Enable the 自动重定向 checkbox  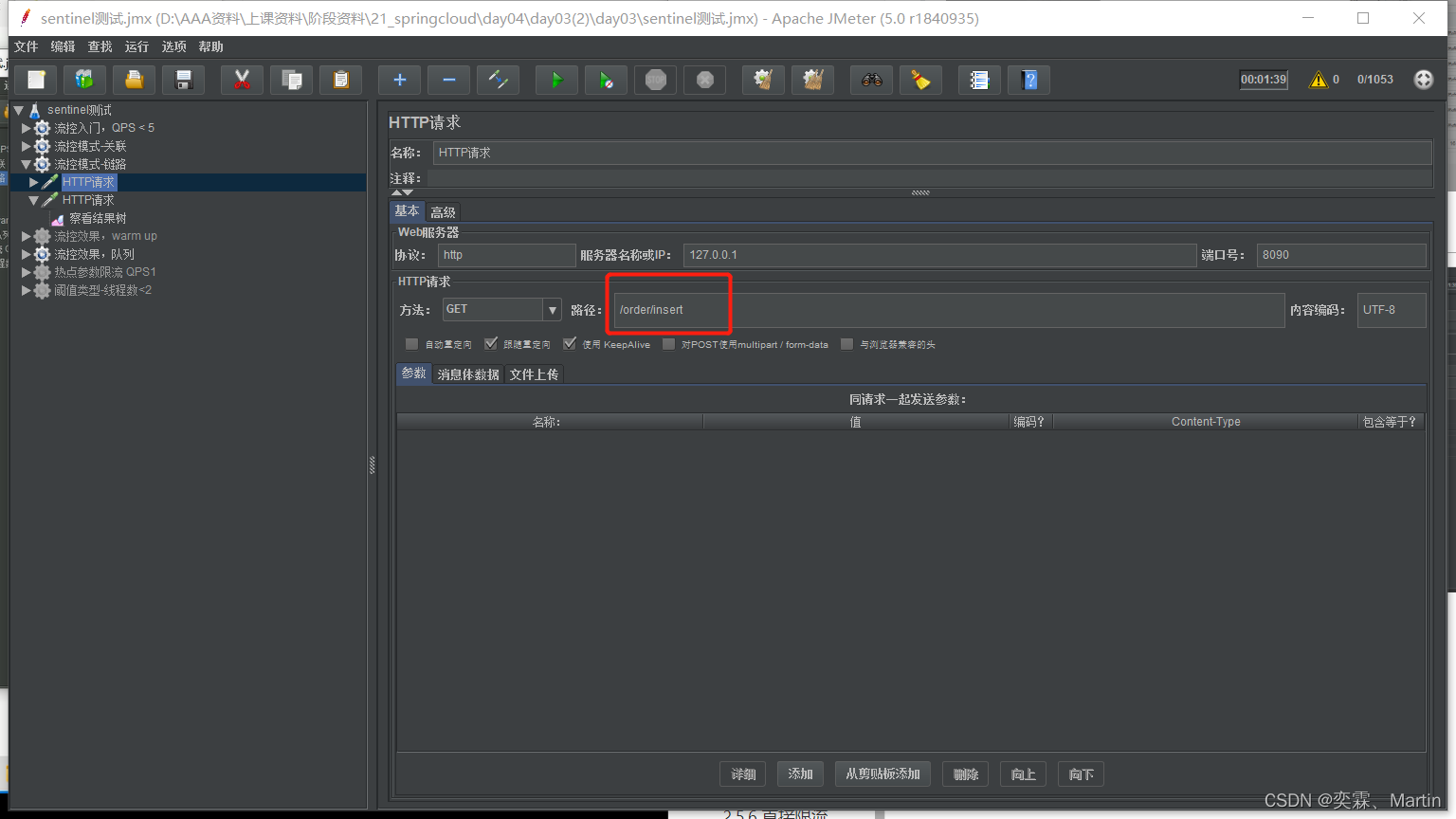411,344
